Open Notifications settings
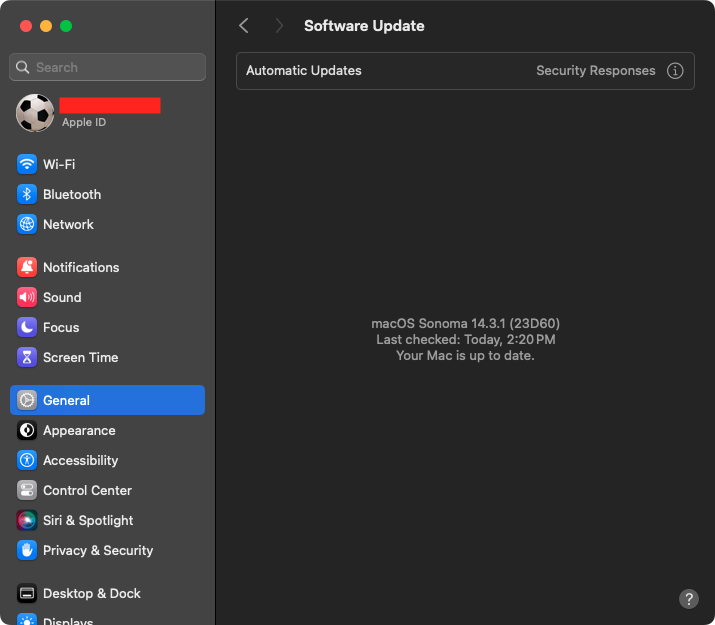The image size is (715, 625). 107,267
